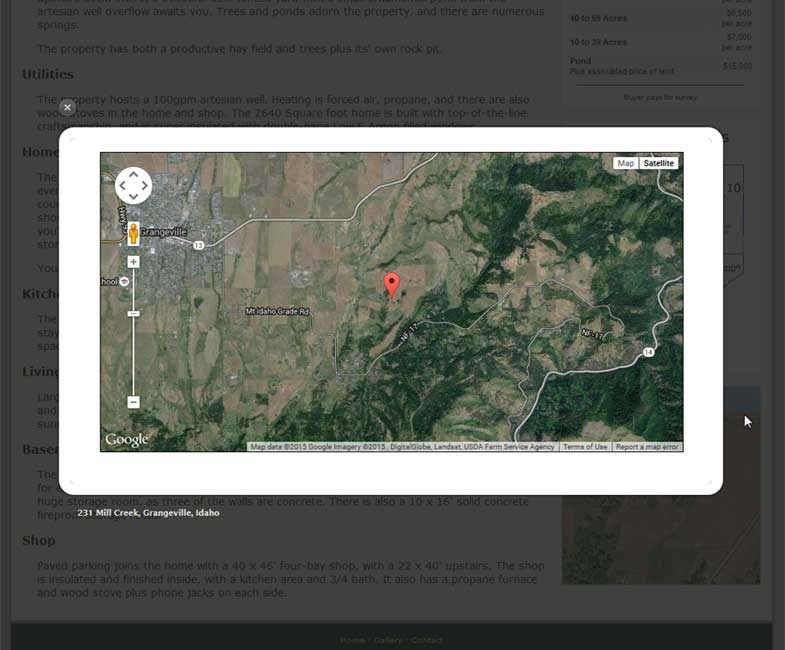The image size is (785, 650).
Task: Click the Shop heading in the background page
Action: pos(39,540)
